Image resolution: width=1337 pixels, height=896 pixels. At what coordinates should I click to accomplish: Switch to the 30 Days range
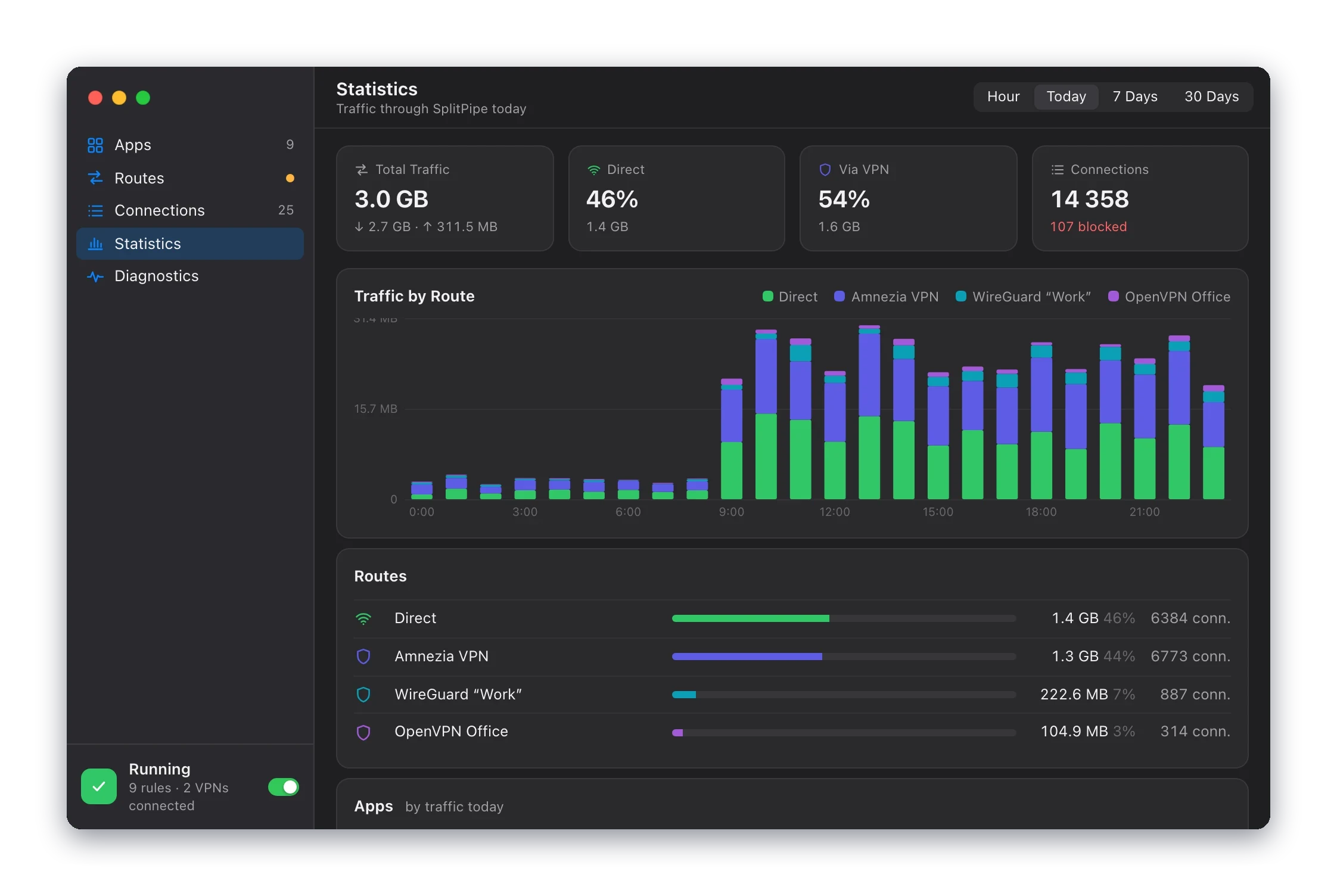[x=1211, y=97]
